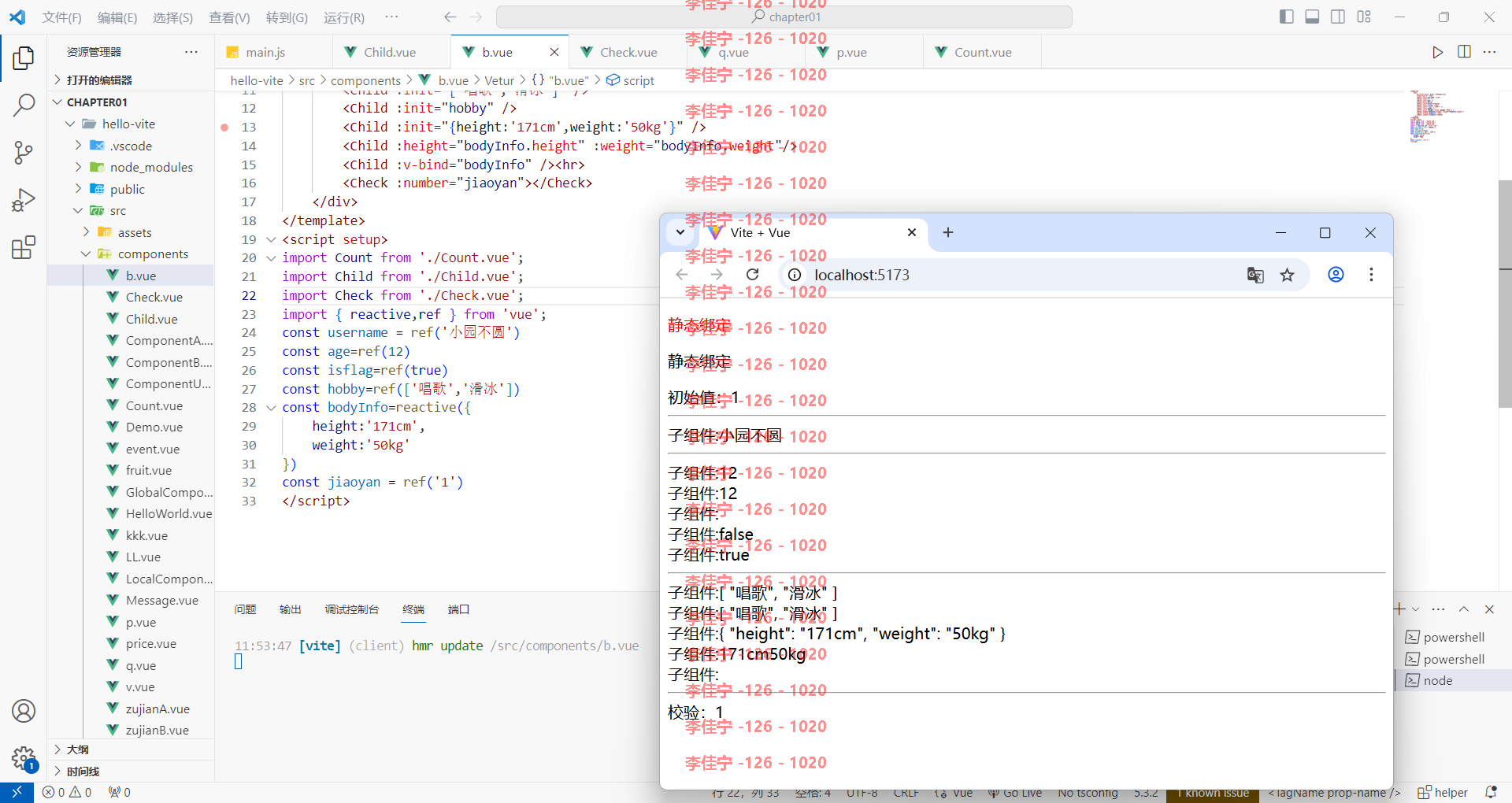Image resolution: width=1512 pixels, height=803 pixels.
Task: Expand the Timeline section
Action: pyautogui.click(x=131, y=772)
